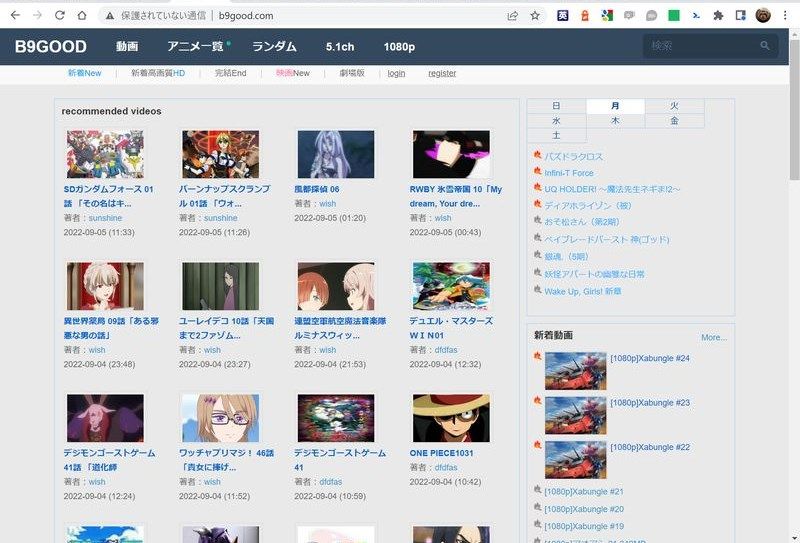Bookmark this page with the star icon

tap(536, 16)
